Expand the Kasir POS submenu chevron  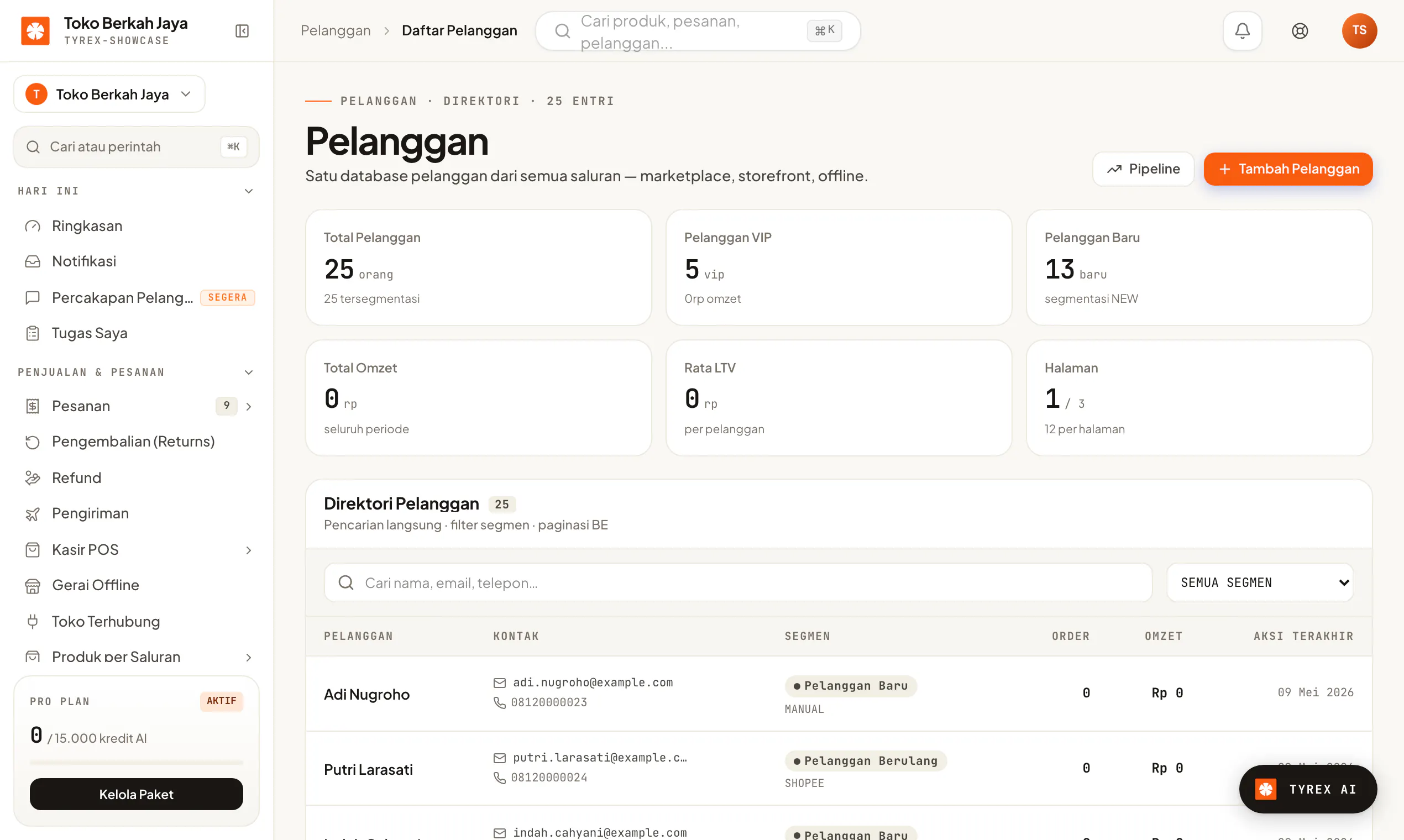[249, 550]
